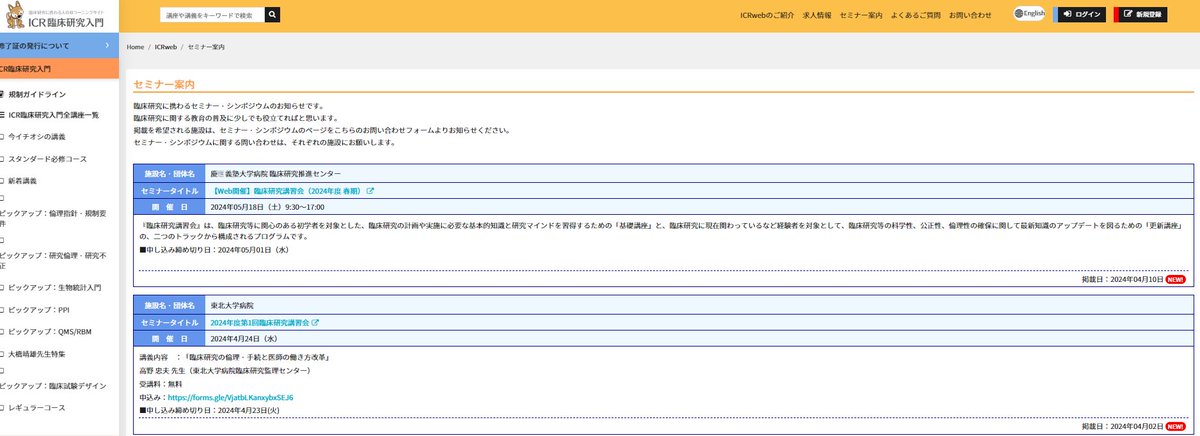Click the icon beside スタンダード必修コース
This screenshot has height=436, width=1200.
(3, 159)
